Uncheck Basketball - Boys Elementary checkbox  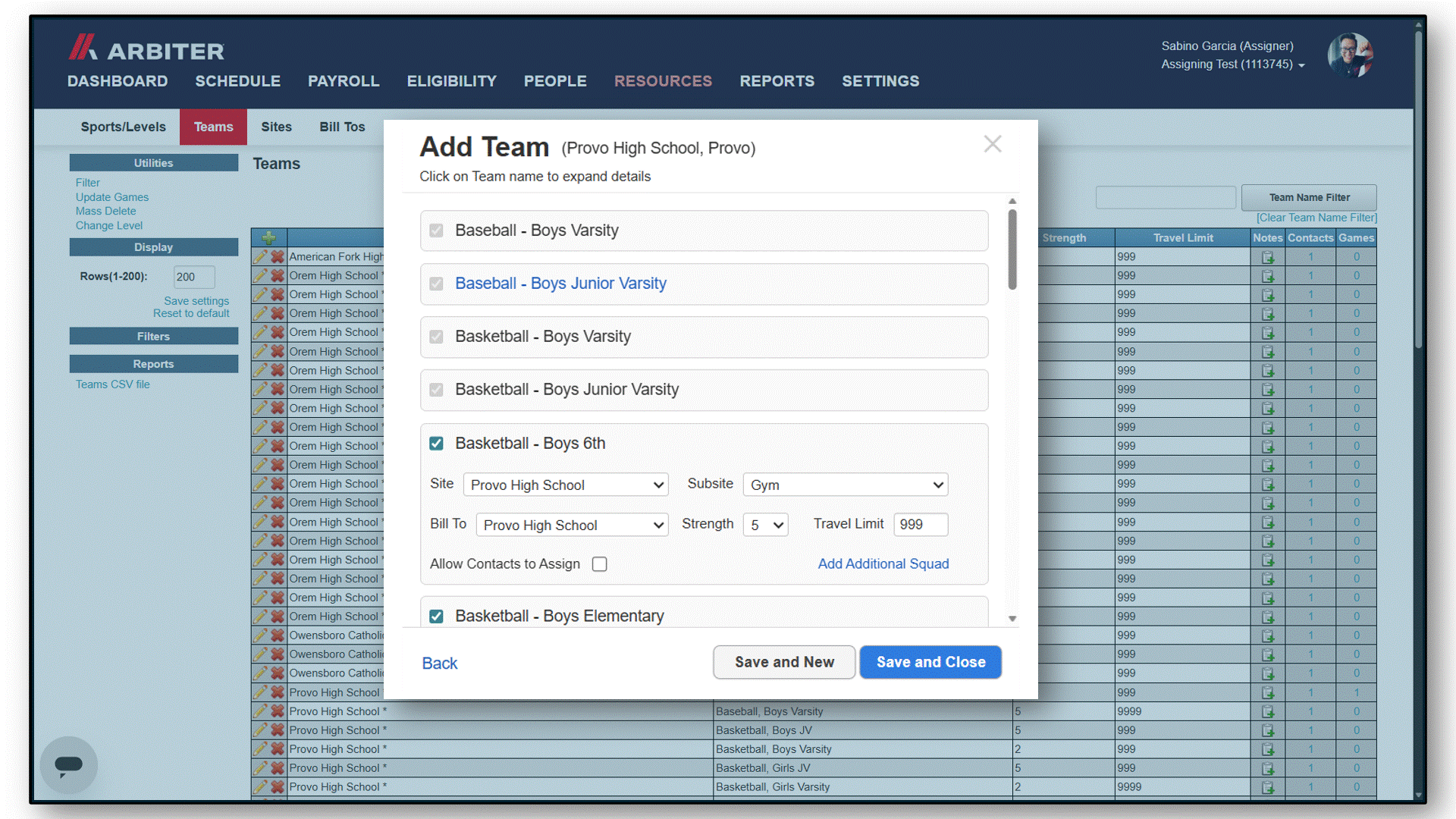point(436,617)
